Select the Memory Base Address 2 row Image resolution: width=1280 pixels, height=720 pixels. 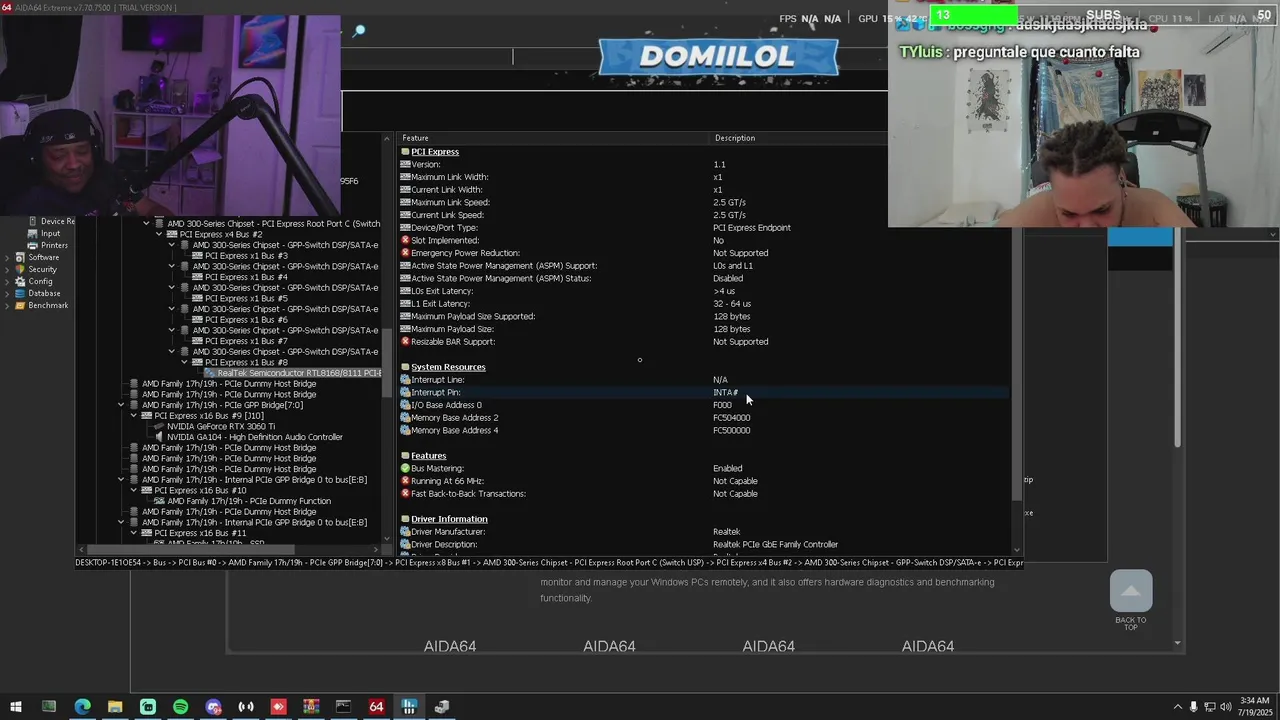coord(704,417)
